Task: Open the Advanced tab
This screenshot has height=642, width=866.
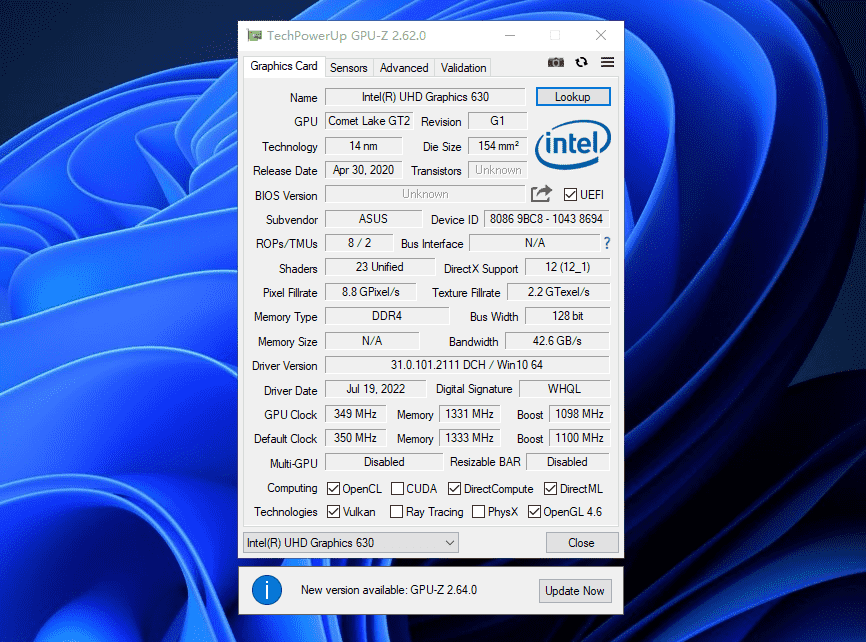Action: pos(404,68)
